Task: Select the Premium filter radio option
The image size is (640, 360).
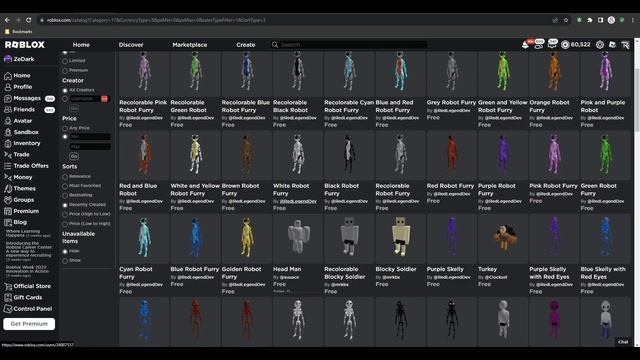Action: pos(65,71)
